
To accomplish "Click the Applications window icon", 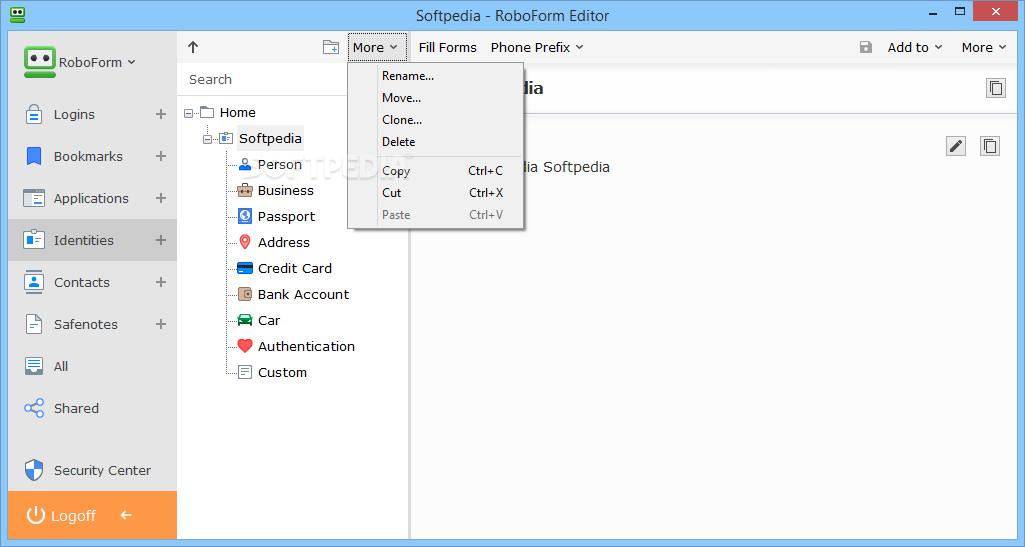I will click(x=33, y=198).
